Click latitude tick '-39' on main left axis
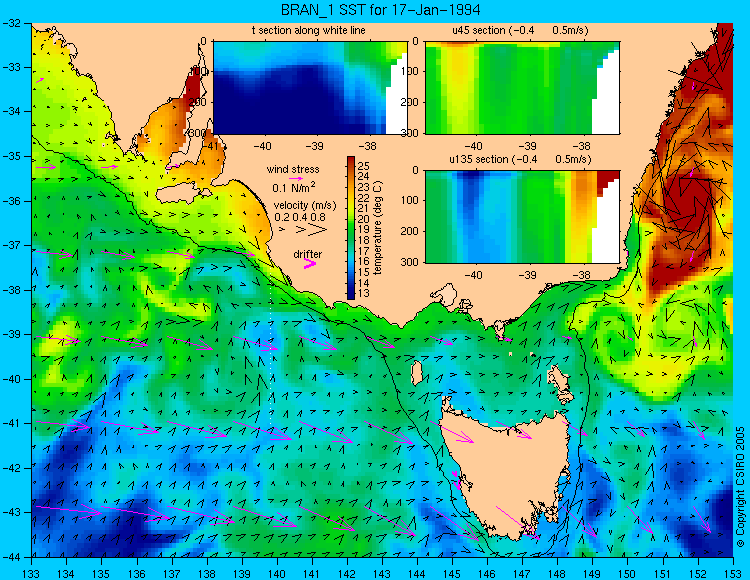 click(12, 334)
